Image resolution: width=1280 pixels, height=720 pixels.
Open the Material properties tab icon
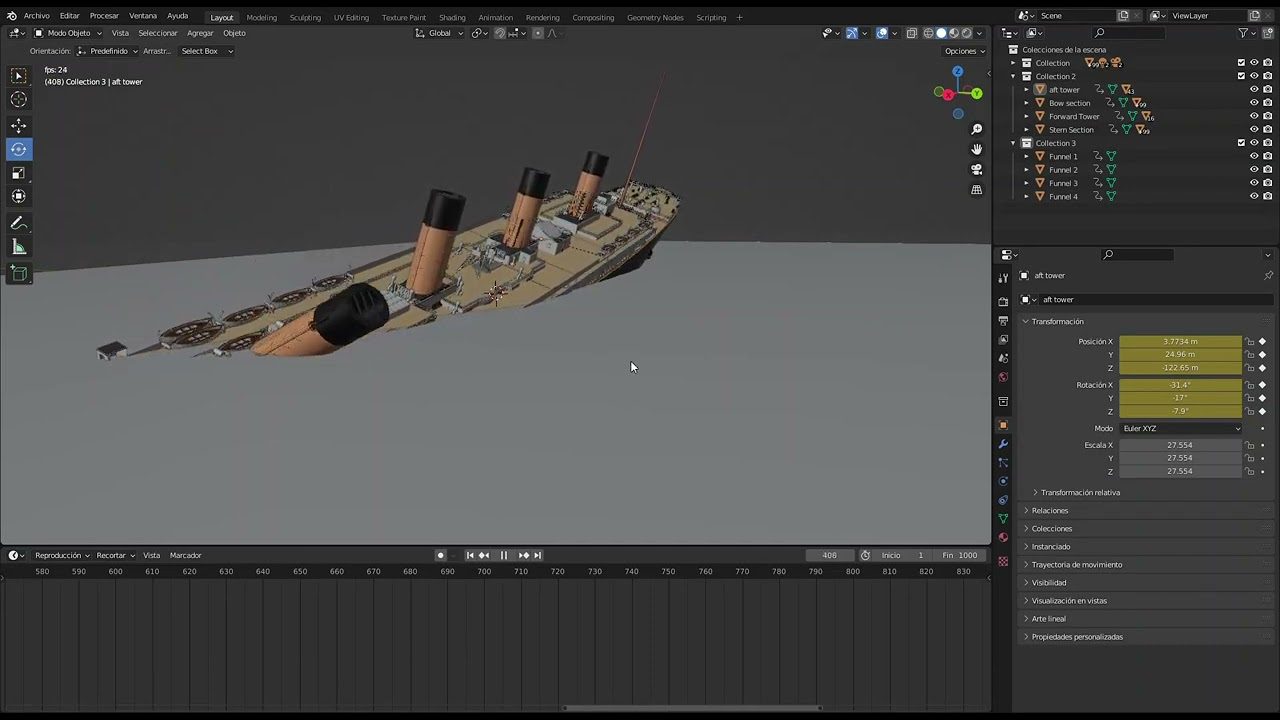1003,538
